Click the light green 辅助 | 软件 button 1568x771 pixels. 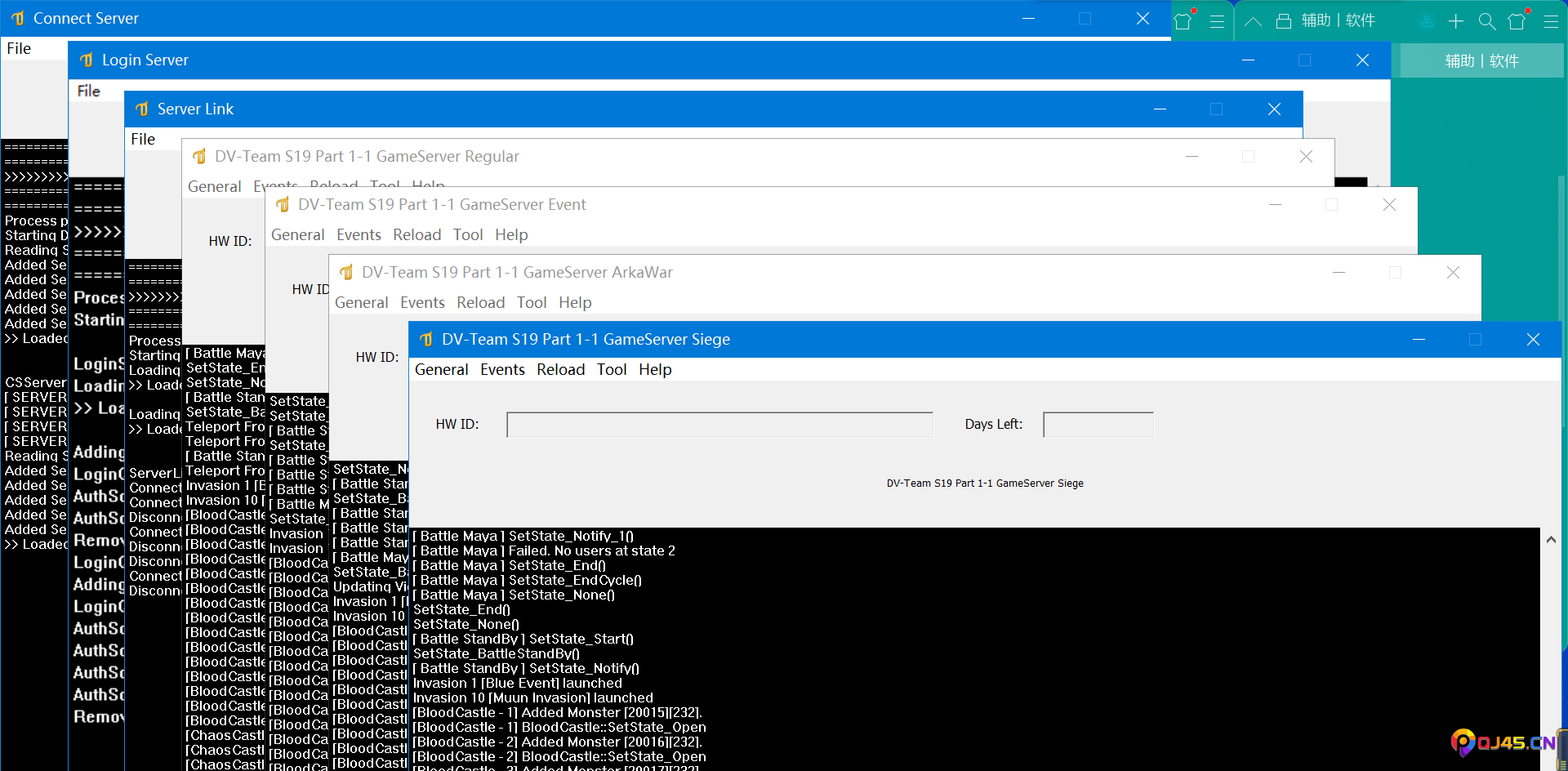[1481, 60]
